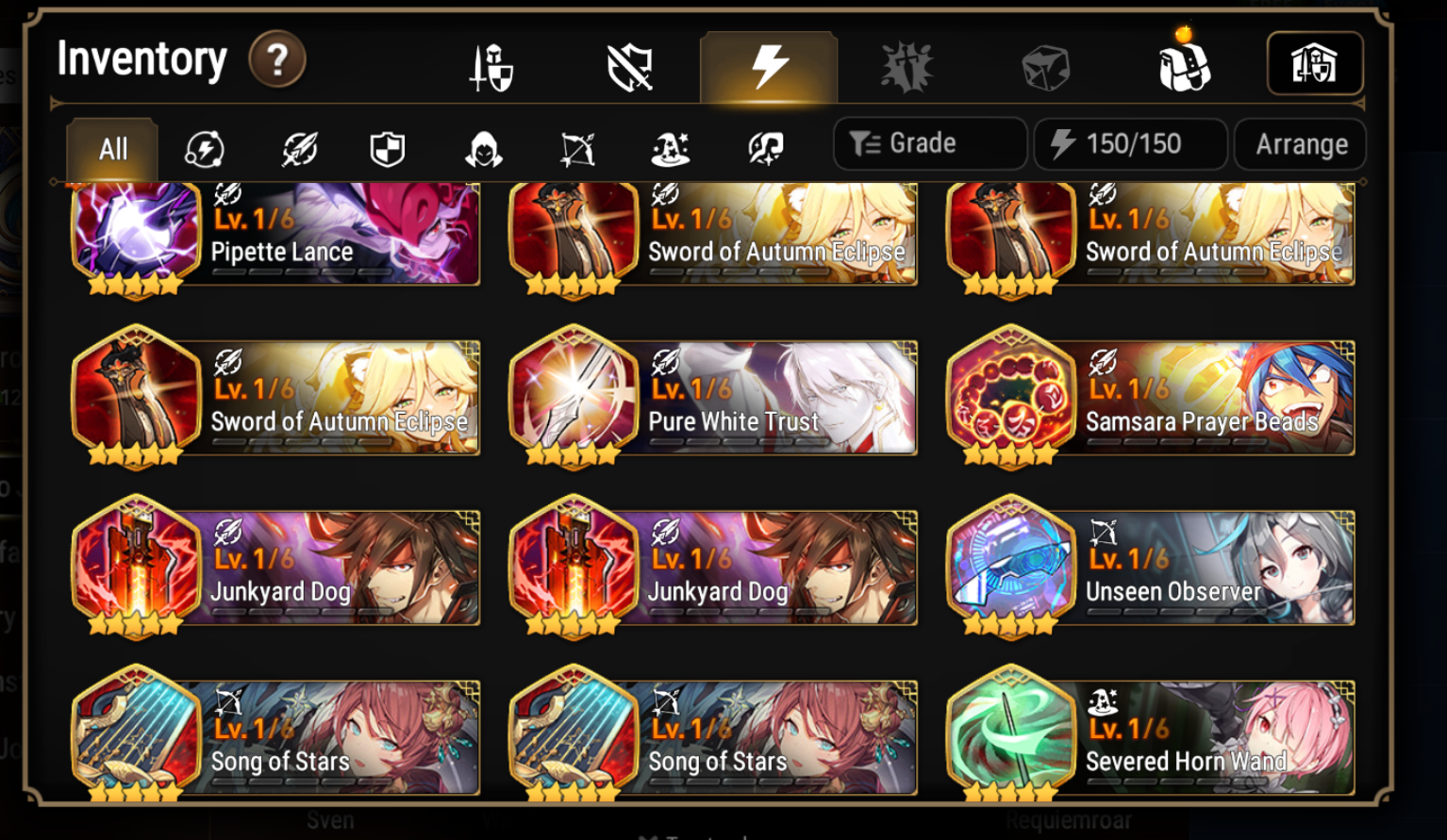The height and width of the screenshot is (840, 1447).
Task: Click the Arrange button
Action: pyautogui.click(x=1301, y=144)
